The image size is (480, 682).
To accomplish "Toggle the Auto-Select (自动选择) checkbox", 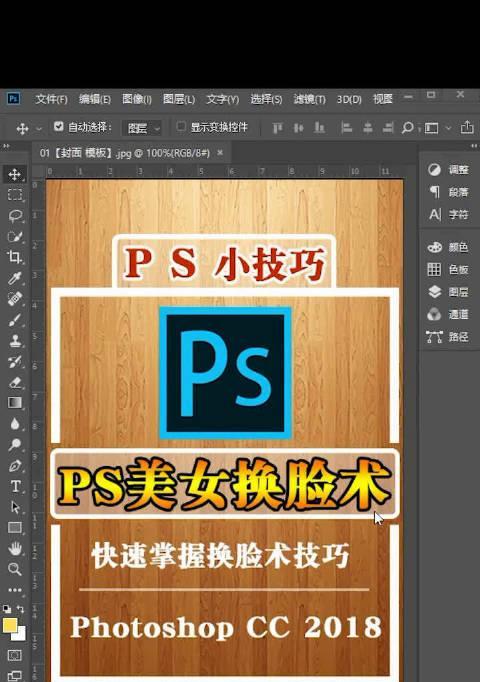I will [x=59, y=127].
